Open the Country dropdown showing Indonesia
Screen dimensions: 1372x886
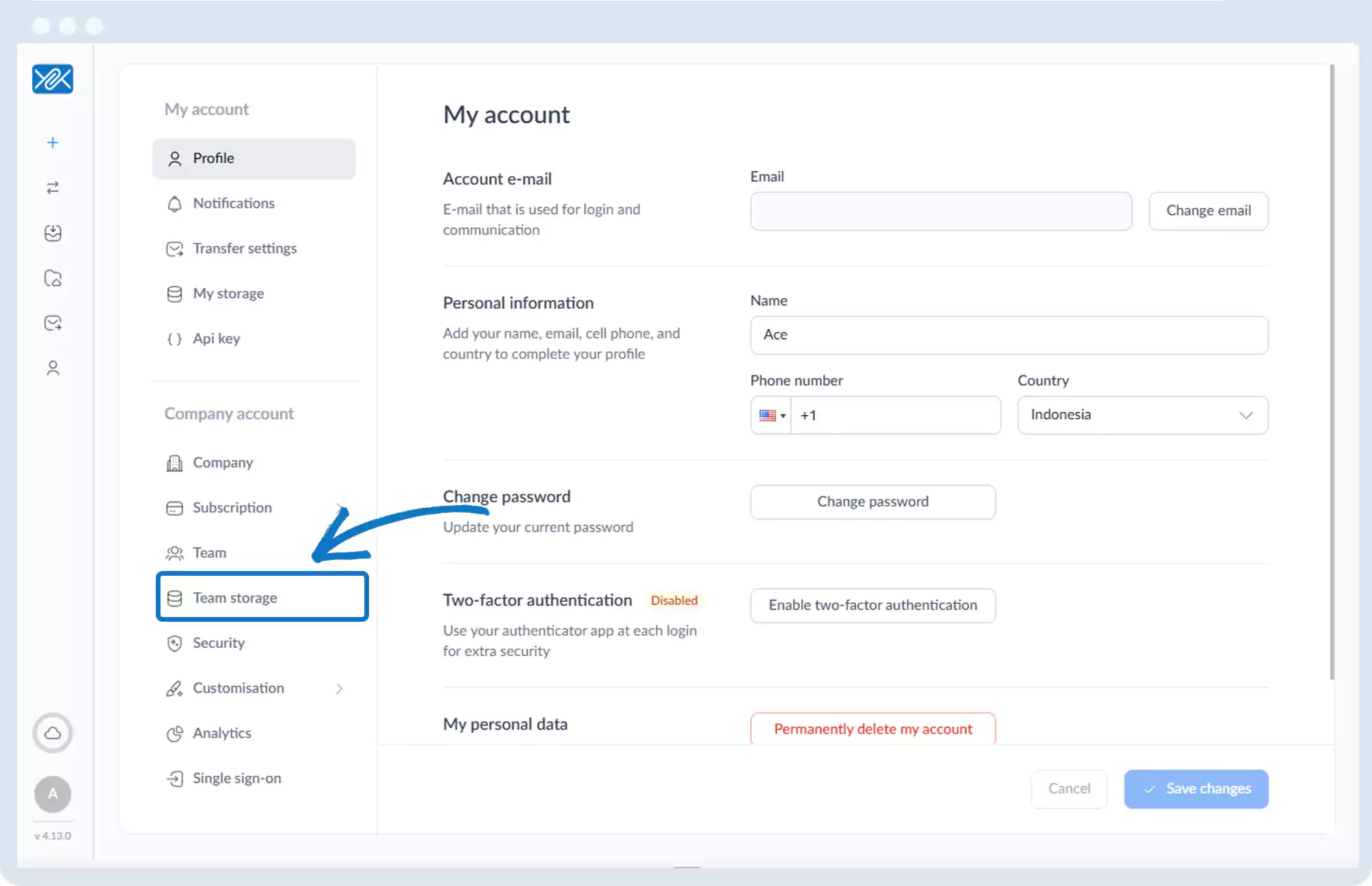pos(1142,415)
